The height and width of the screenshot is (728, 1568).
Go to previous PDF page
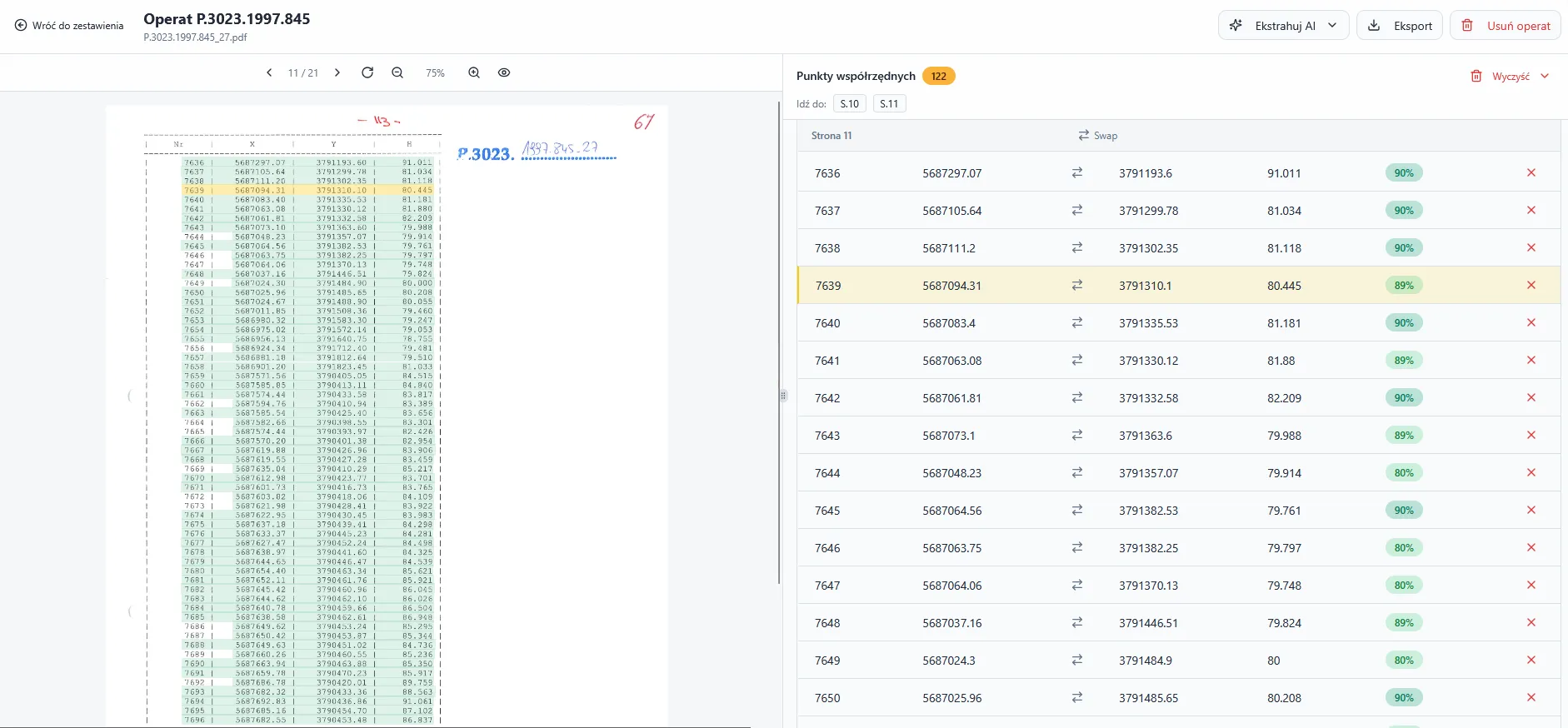tap(269, 72)
